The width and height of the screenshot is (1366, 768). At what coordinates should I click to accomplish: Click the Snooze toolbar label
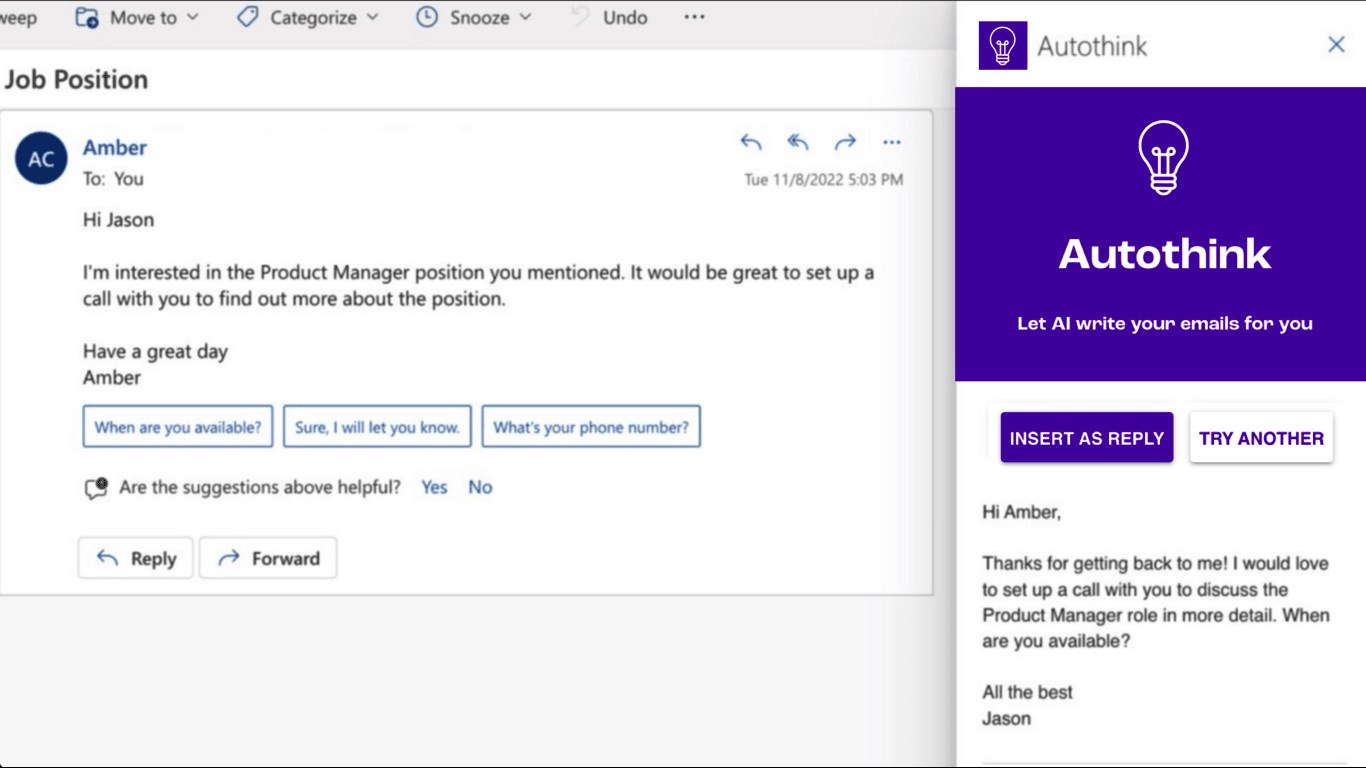pyautogui.click(x=480, y=17)
